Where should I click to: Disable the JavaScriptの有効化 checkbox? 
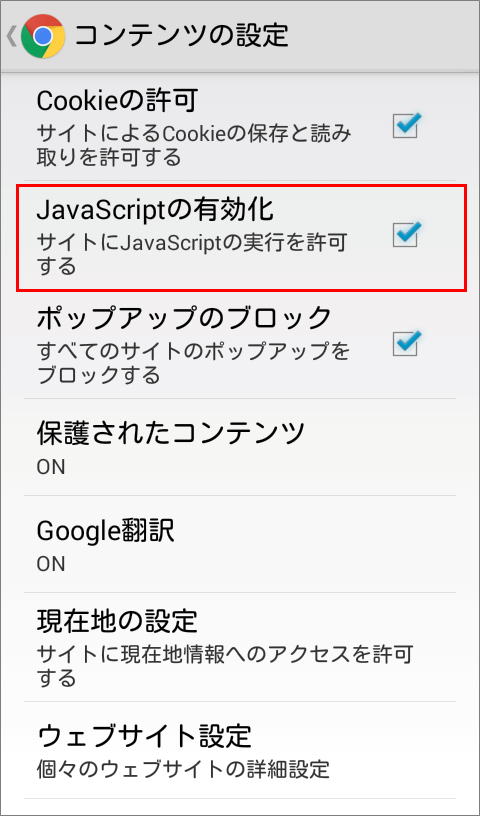click(x=406, y=235)
